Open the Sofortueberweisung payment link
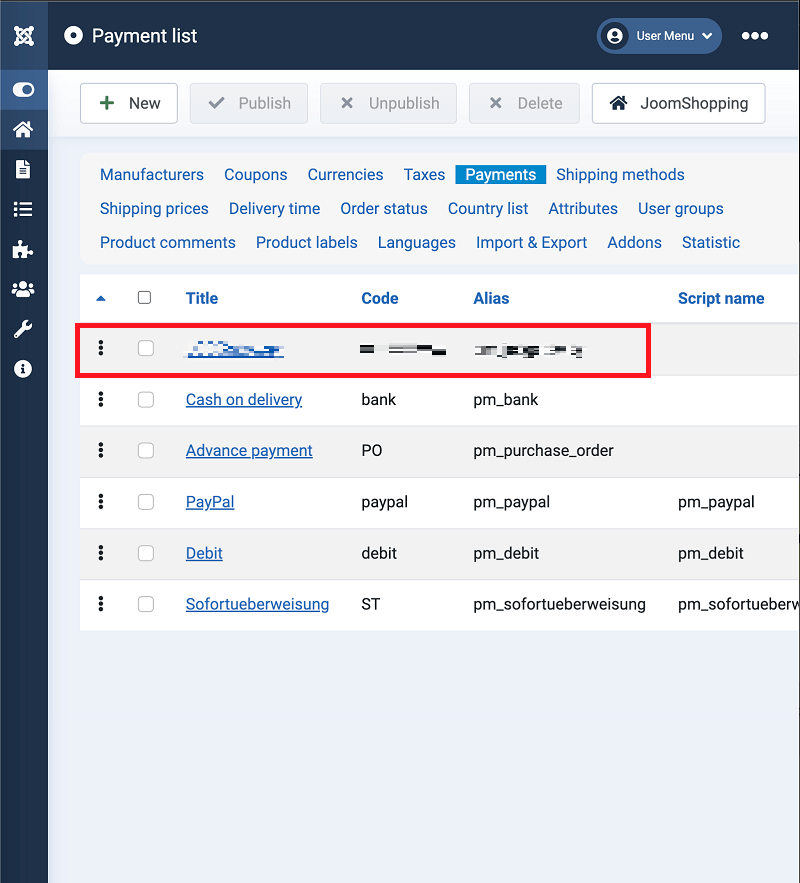Viewport: 800px width, 883px height. (x=257, y=604)
